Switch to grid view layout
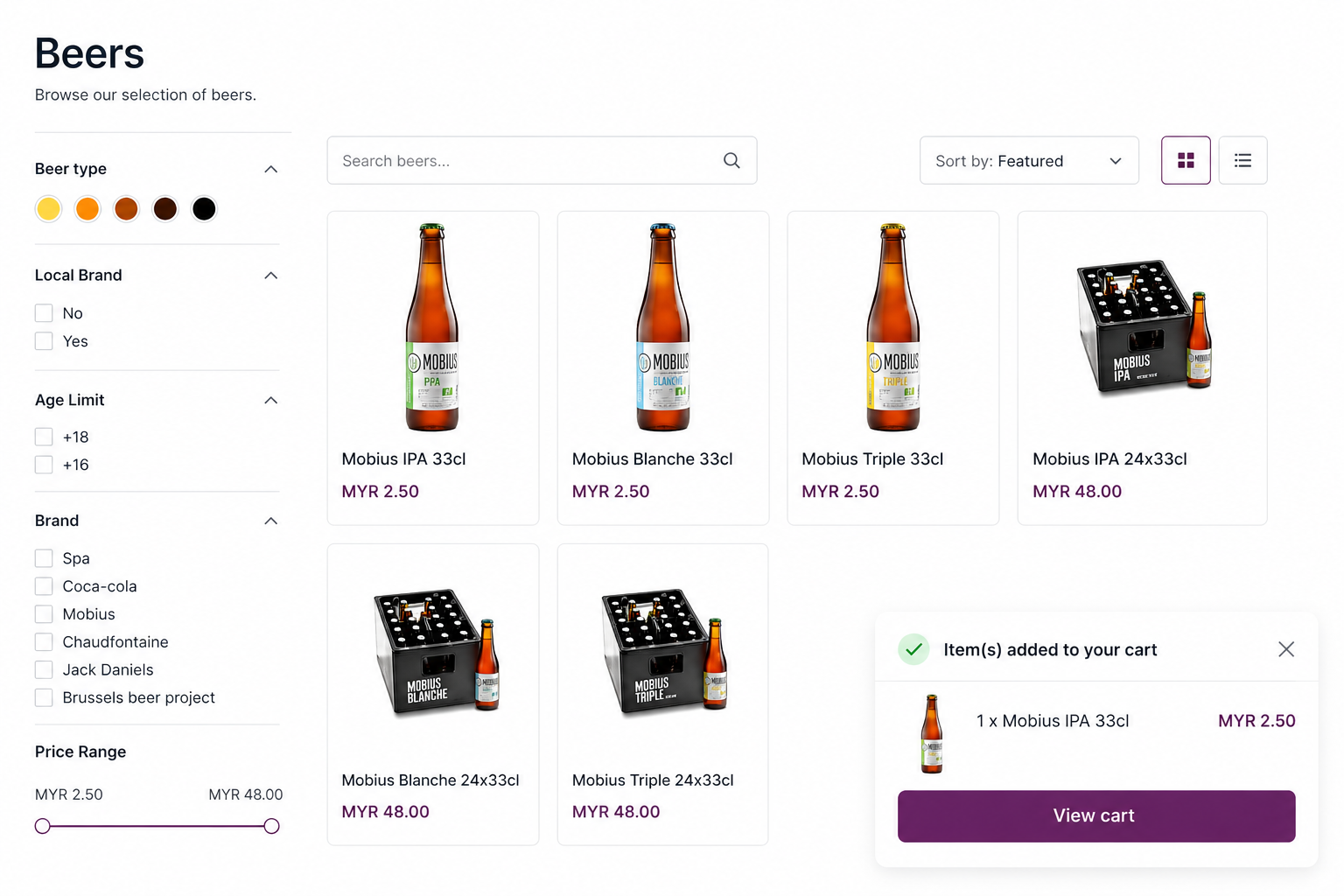The width and height of the screenshot is (1344, 896). [1186, 160]
